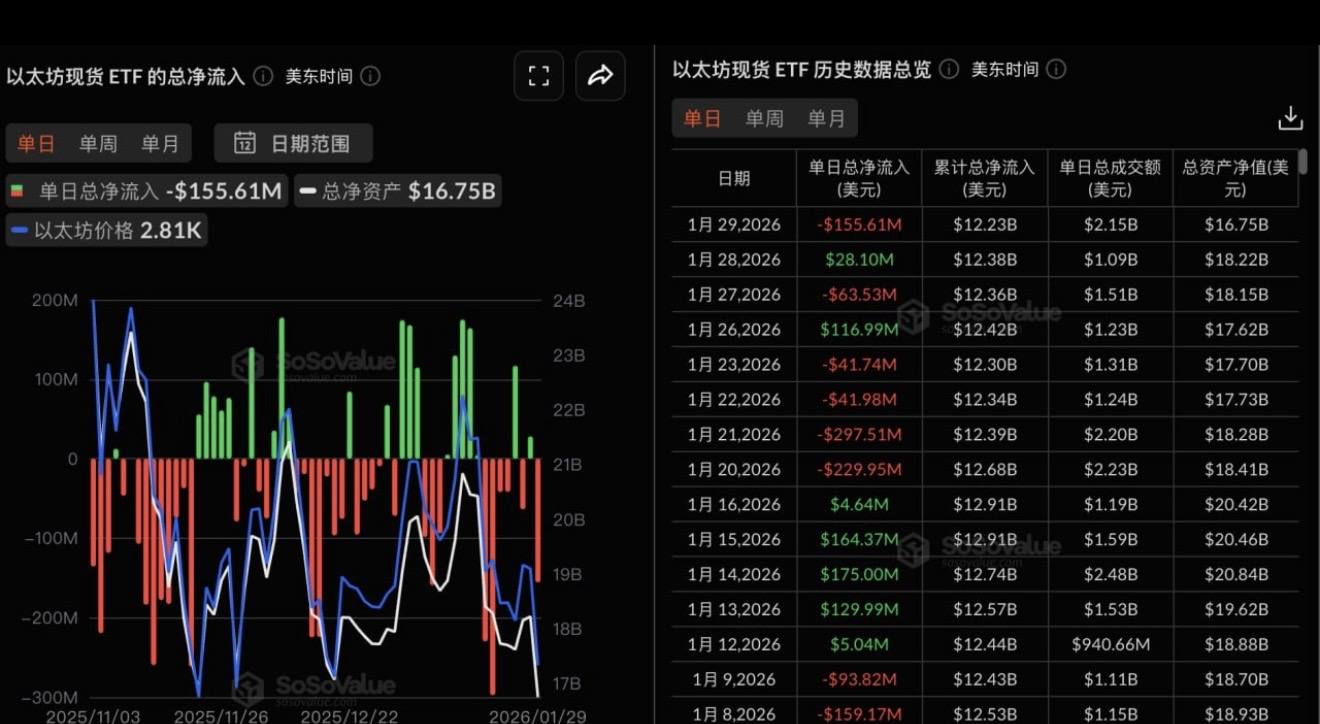Image resolution: width=1320 pixels, height=724 pixels.
Task: Open the share chart icon
Action: (x=600, y=75)
